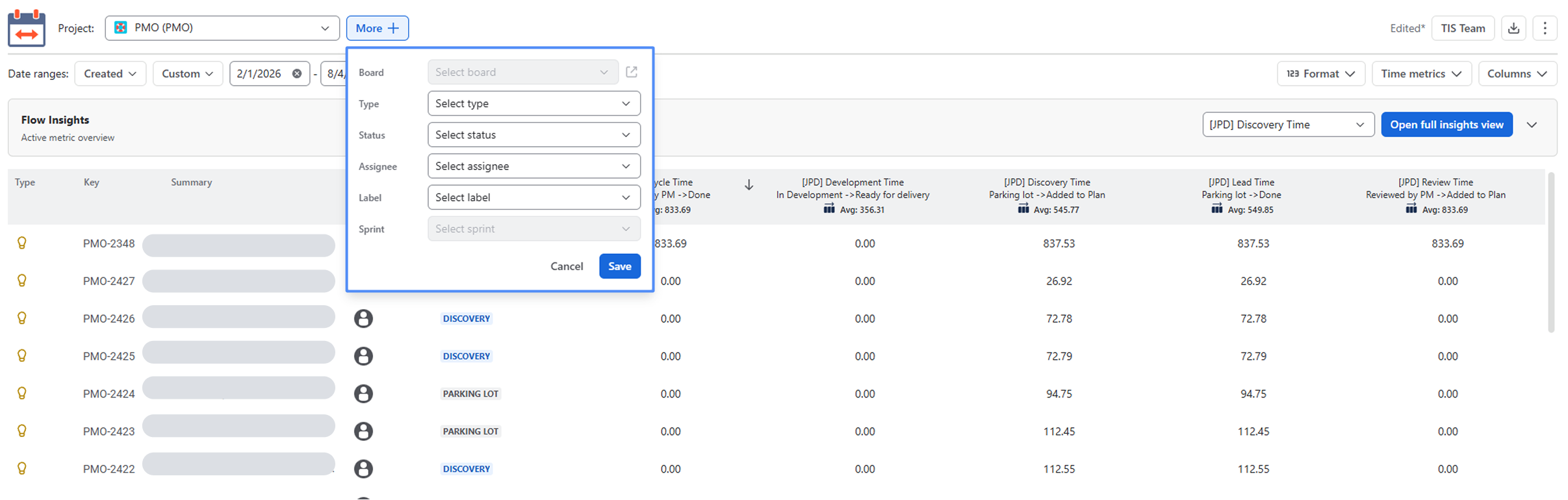Click the More filters button
Viewport: 1568px width, 500px height.
378,28
